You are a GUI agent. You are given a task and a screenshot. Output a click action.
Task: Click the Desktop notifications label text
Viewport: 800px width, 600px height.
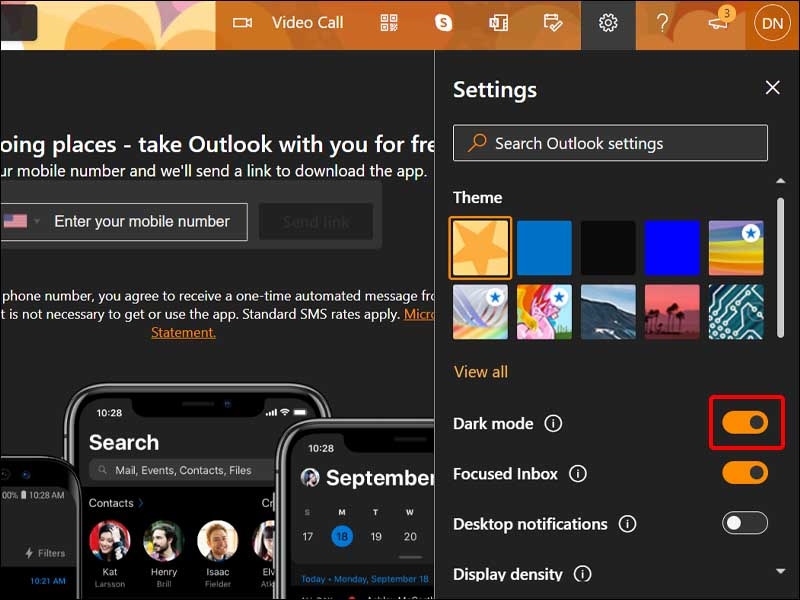pos(530,524)
